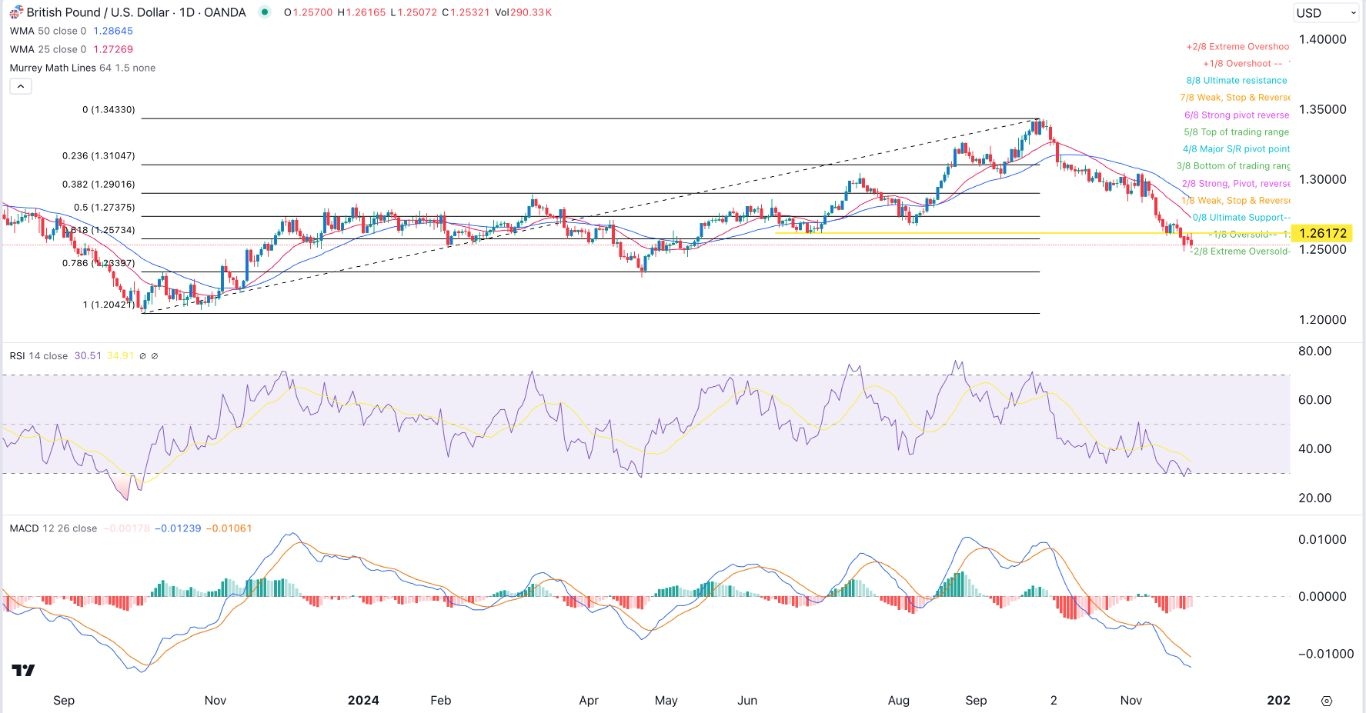Image resolution: width=1366 pixels, height=713 pixels.
Task: Click the OANDA exchange label
Action: (225, 13)
